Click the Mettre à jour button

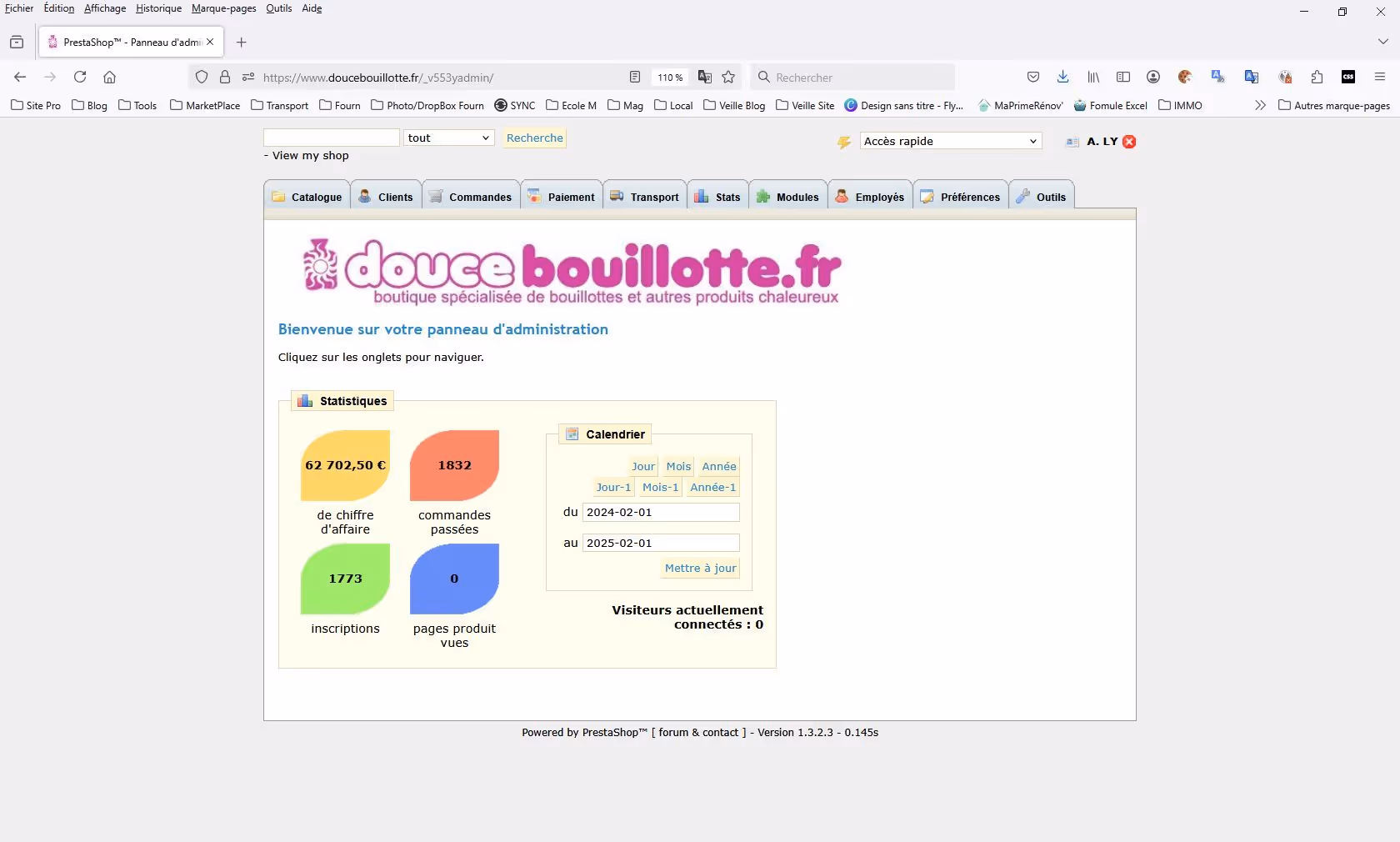[x=701, y=568]
